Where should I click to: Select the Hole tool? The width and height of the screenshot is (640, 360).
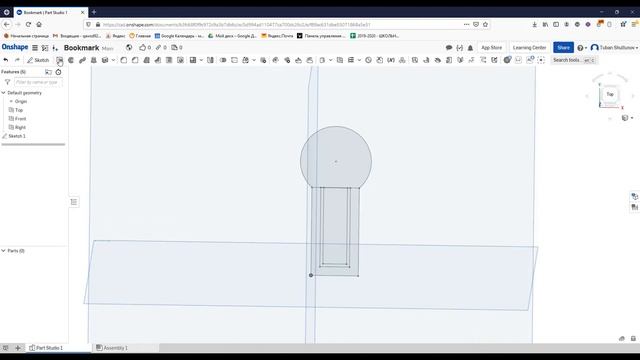(180, 60)
